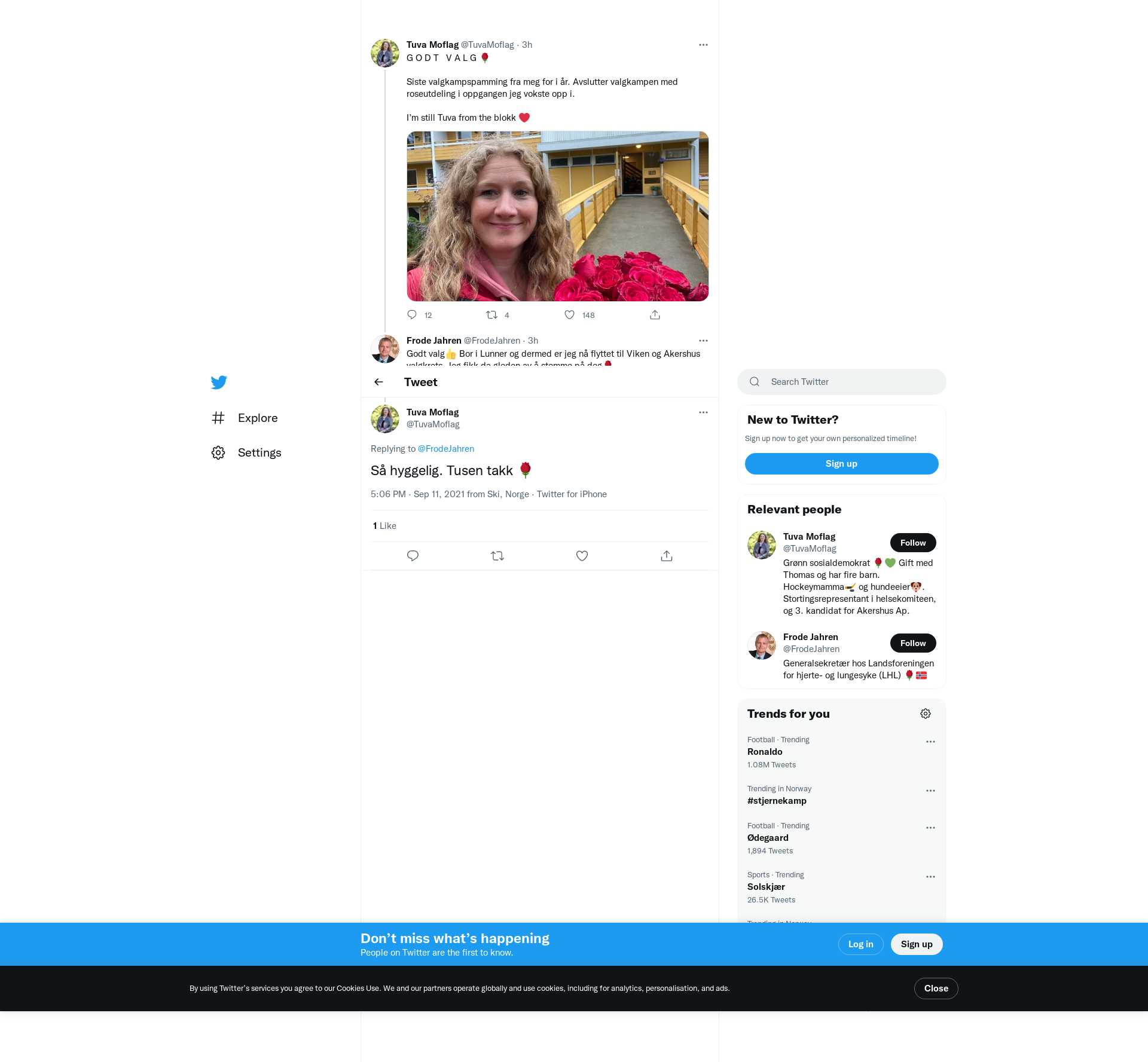Open more options on the main tweet
1148x1062 pixels.
(x=703, y=412)
